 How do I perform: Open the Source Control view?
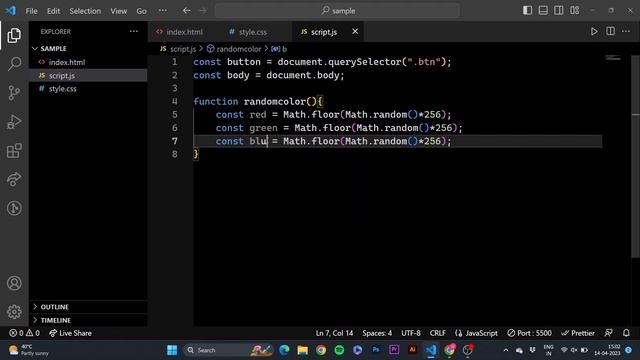pos(14,93)
